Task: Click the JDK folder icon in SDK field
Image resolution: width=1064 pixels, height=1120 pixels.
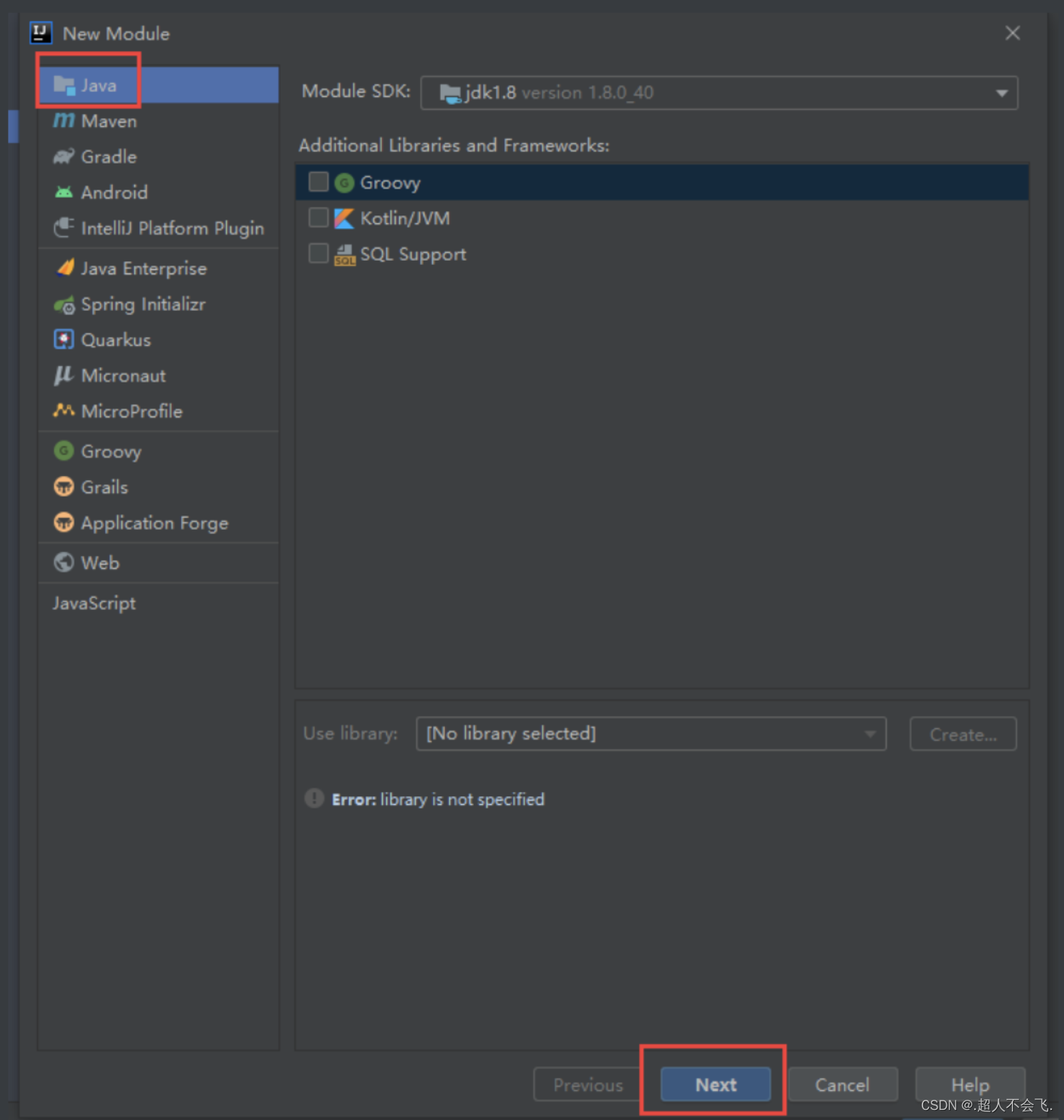Action: coord(450,93)
